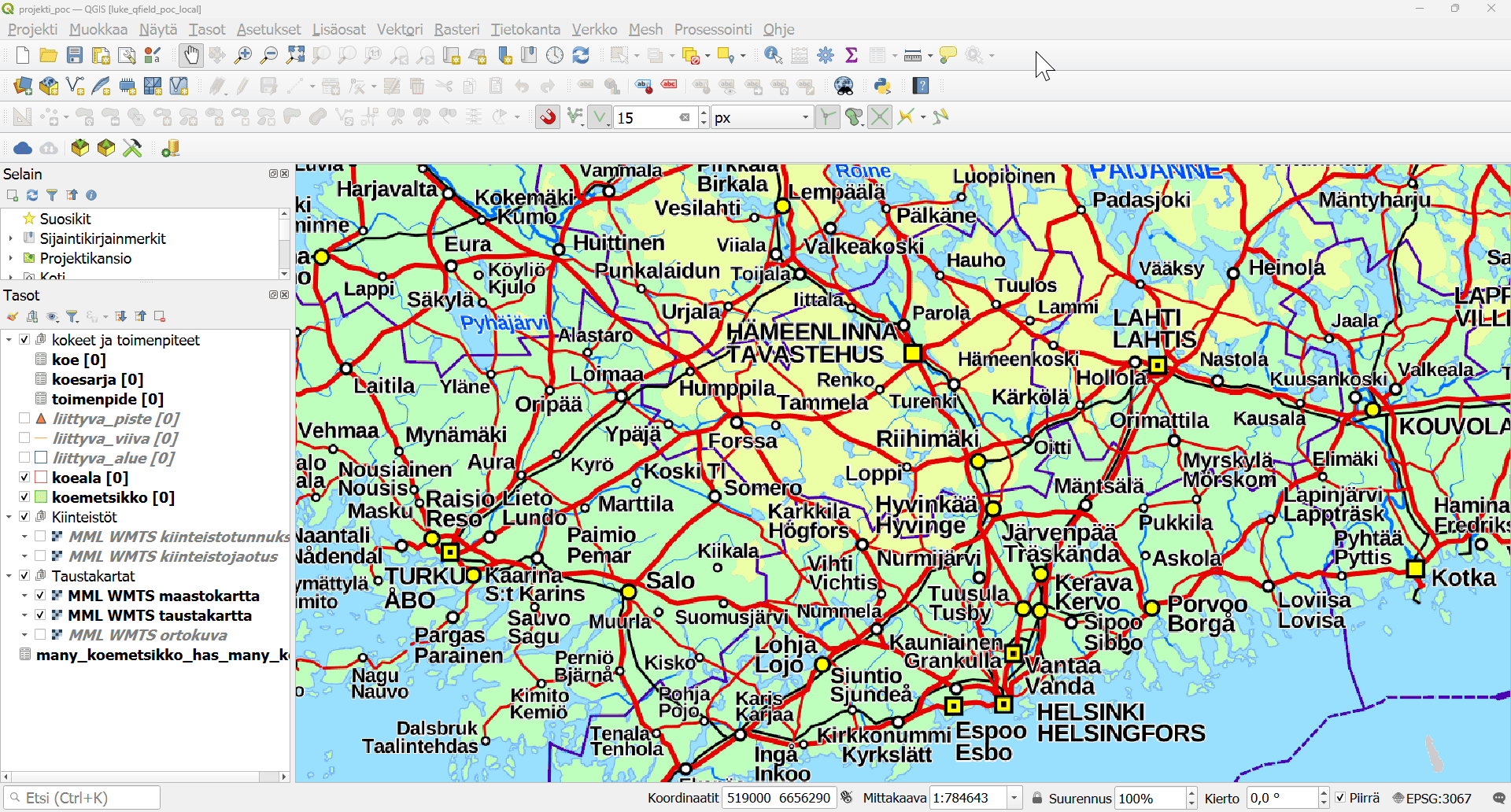Toggle the Piirrä render checkbox
Screen dimensions: 1511x812
1340,798
